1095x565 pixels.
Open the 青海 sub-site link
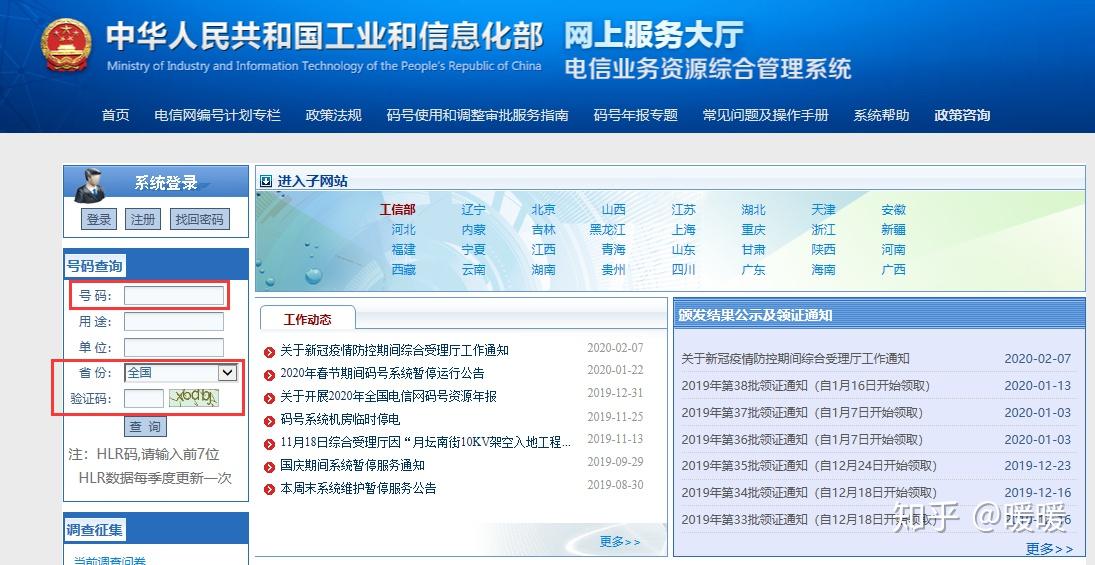click(614, 249)
